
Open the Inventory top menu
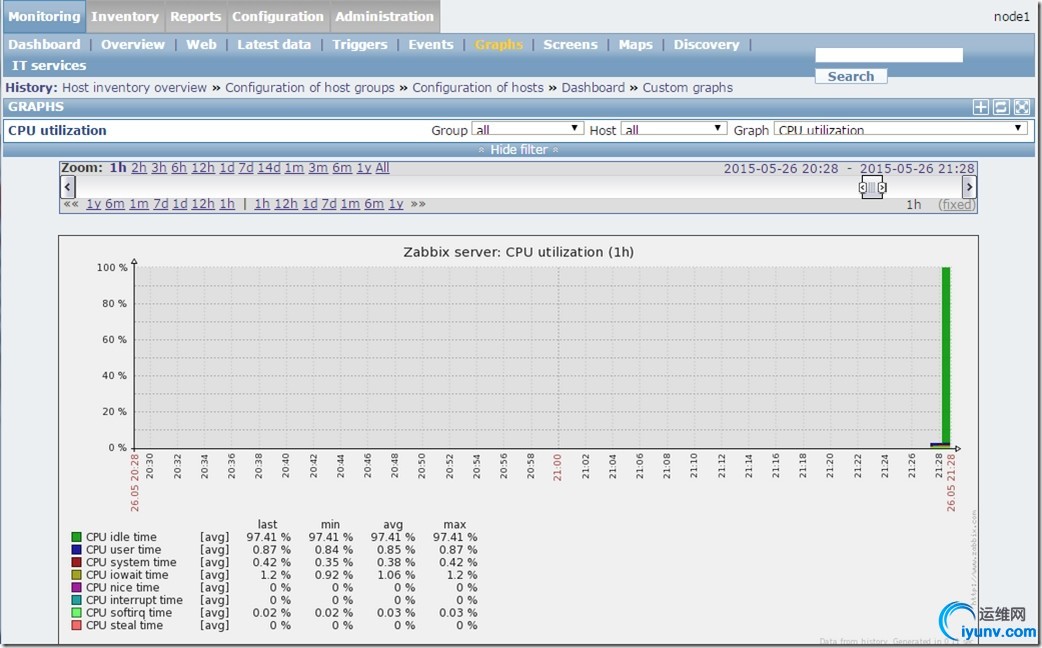125,17
